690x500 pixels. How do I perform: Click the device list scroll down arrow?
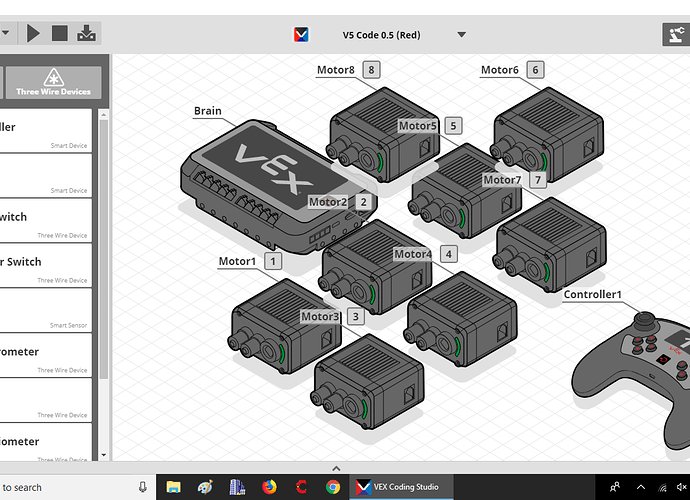point(104,455)
